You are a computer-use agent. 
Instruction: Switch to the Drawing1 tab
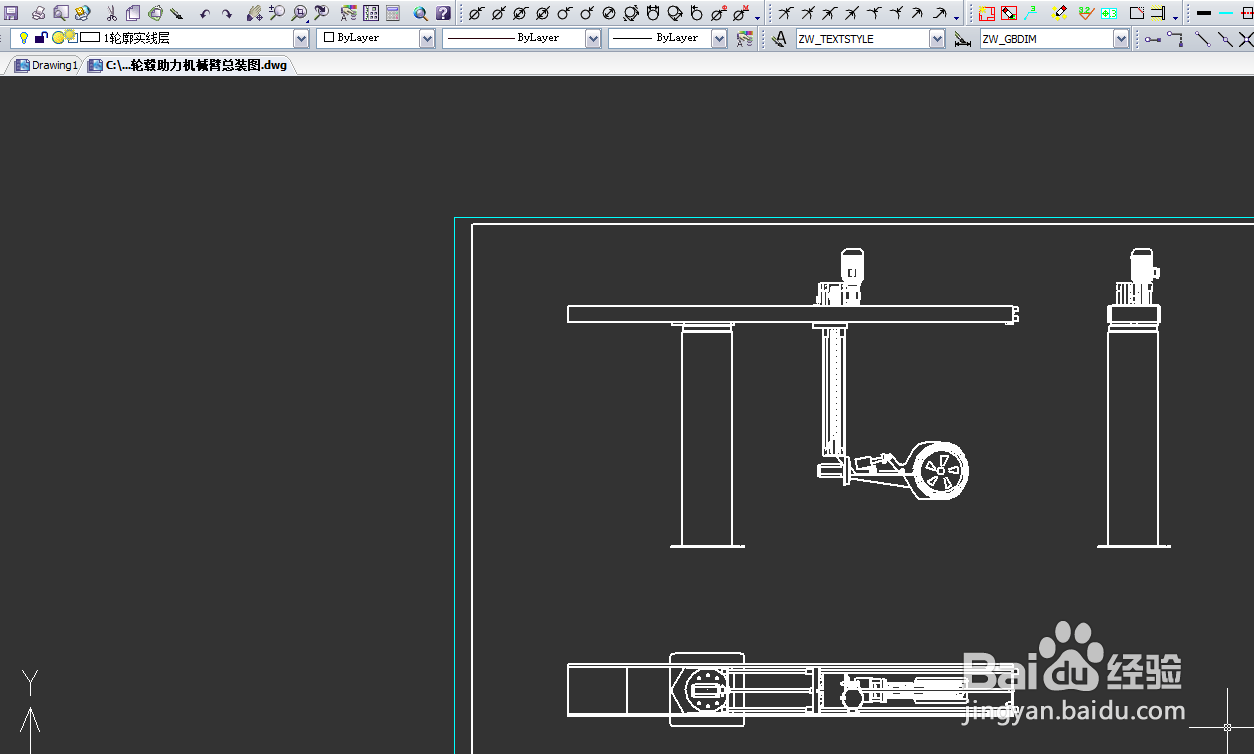46,65
